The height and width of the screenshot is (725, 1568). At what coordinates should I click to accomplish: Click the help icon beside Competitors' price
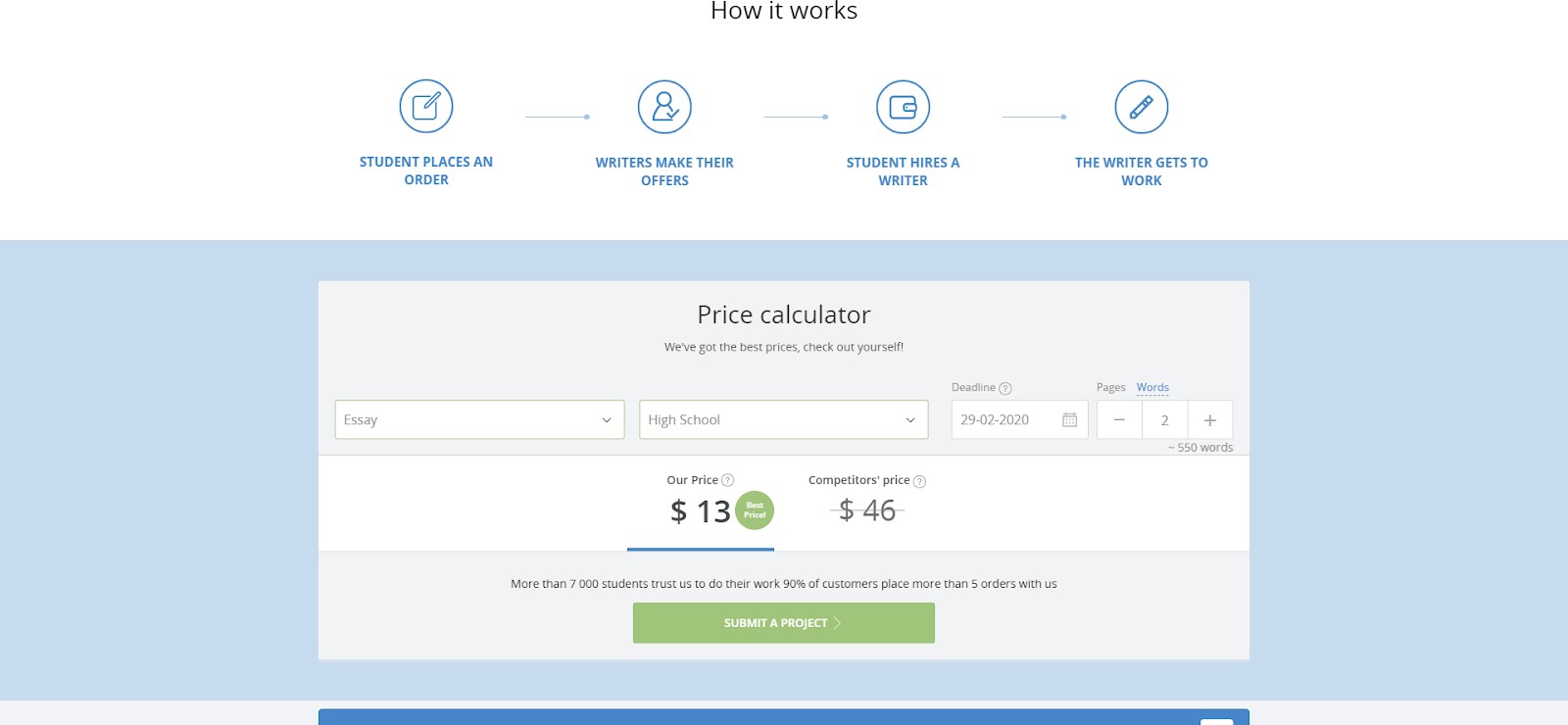point(919,481)
